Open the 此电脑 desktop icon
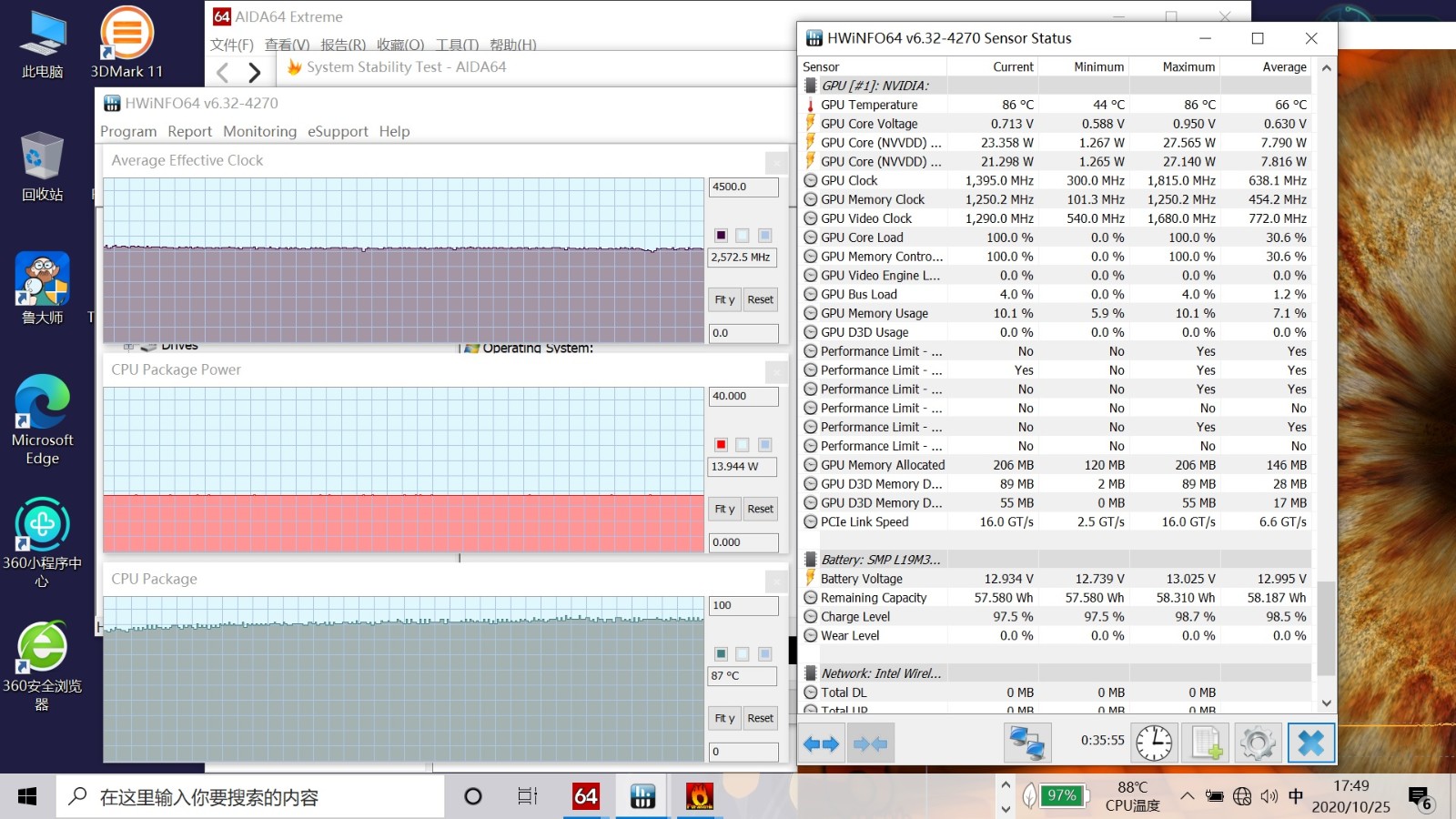 pos(43,43)
